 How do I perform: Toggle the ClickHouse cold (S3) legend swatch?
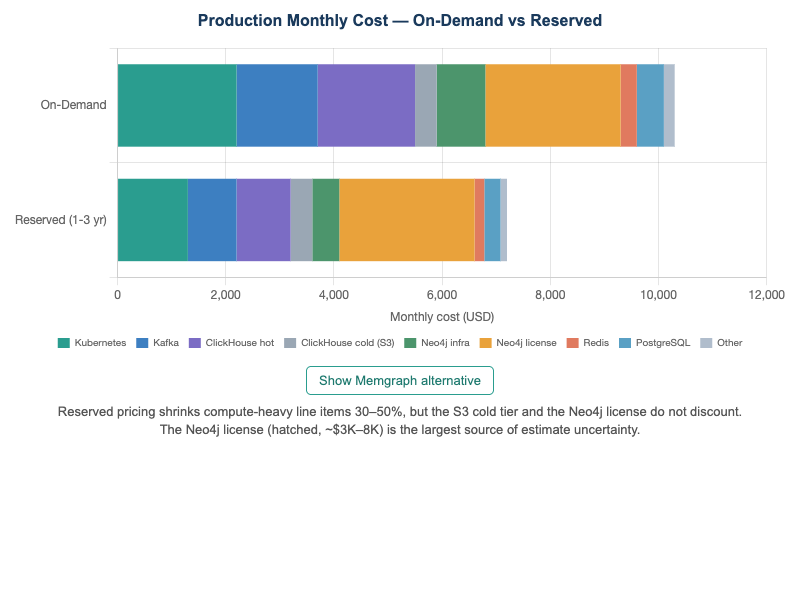click(x=290, y=343)
